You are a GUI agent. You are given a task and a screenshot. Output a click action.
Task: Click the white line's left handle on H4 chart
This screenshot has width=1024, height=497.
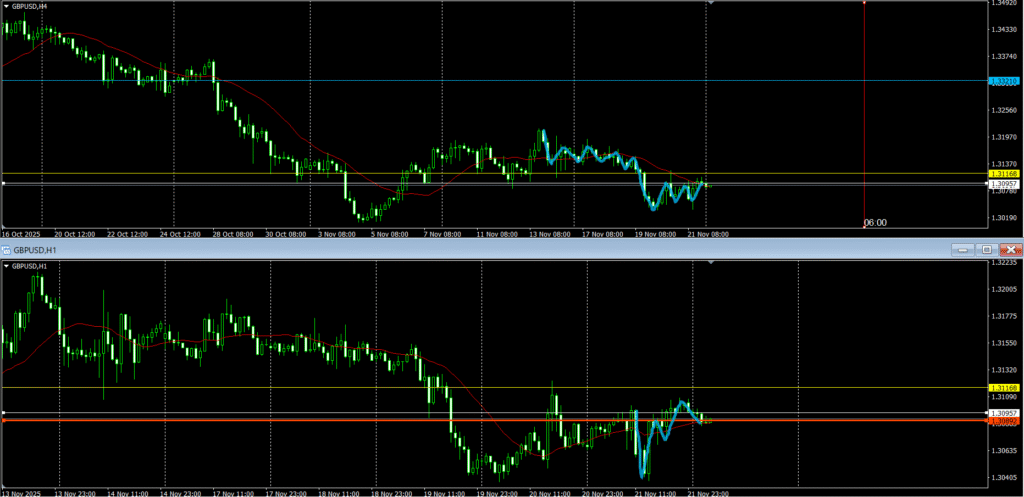pyautogui.click(x=4, y=184)
